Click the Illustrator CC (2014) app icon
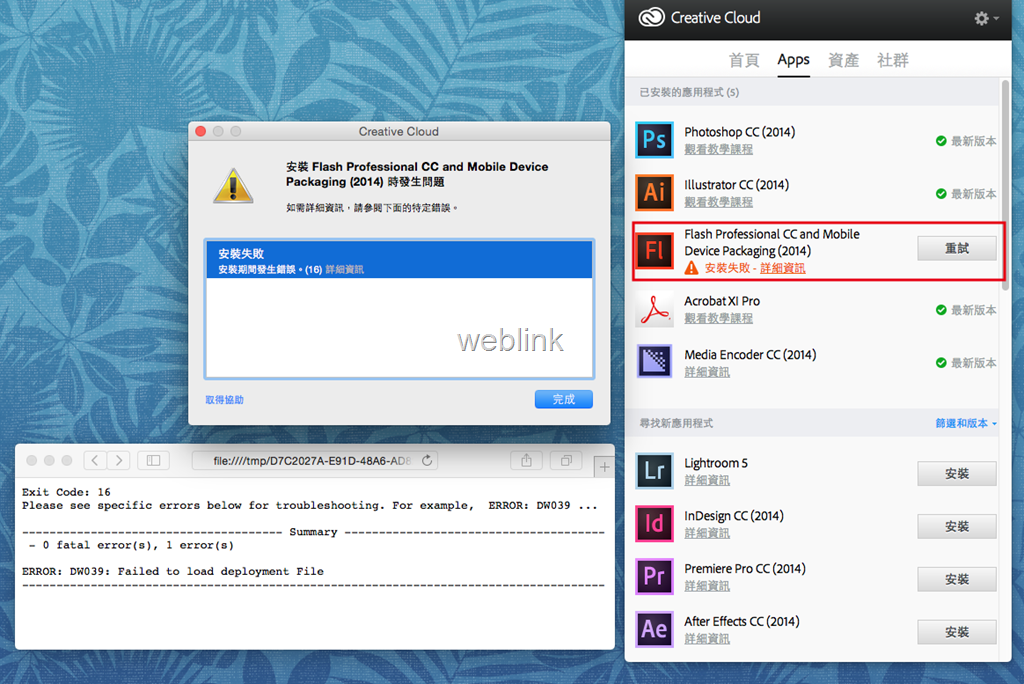This screenshot has width=1024, height=684. click(654, 192)
